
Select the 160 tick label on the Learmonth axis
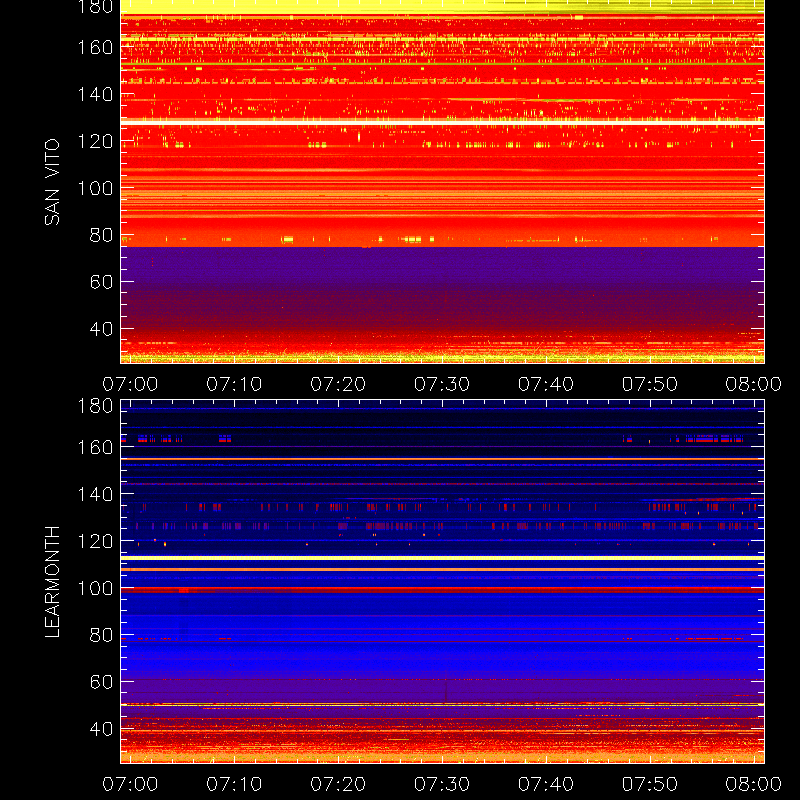[x=95, y=447]
